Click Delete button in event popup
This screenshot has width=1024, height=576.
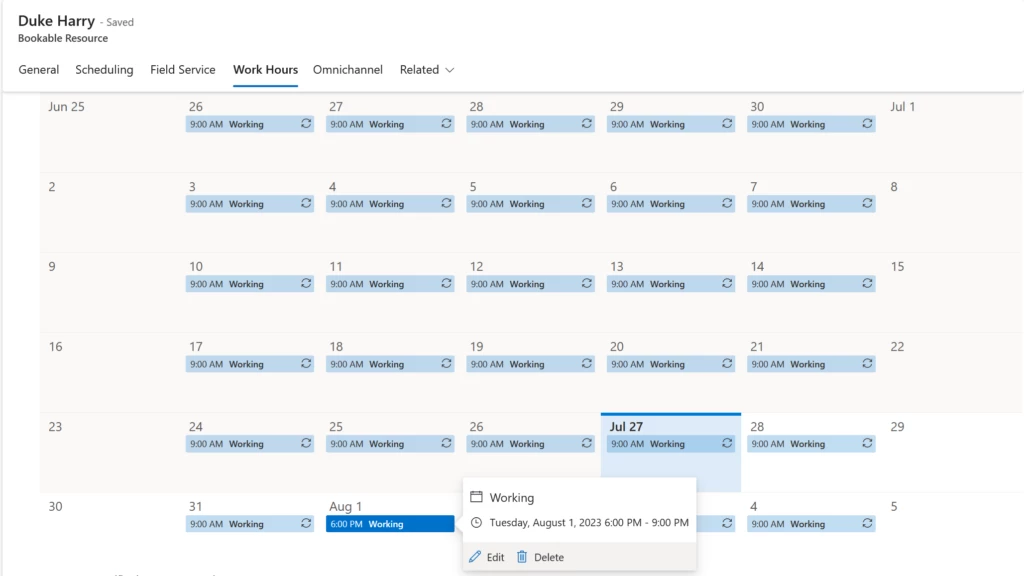pyautogui.click(x=548, y=557)
